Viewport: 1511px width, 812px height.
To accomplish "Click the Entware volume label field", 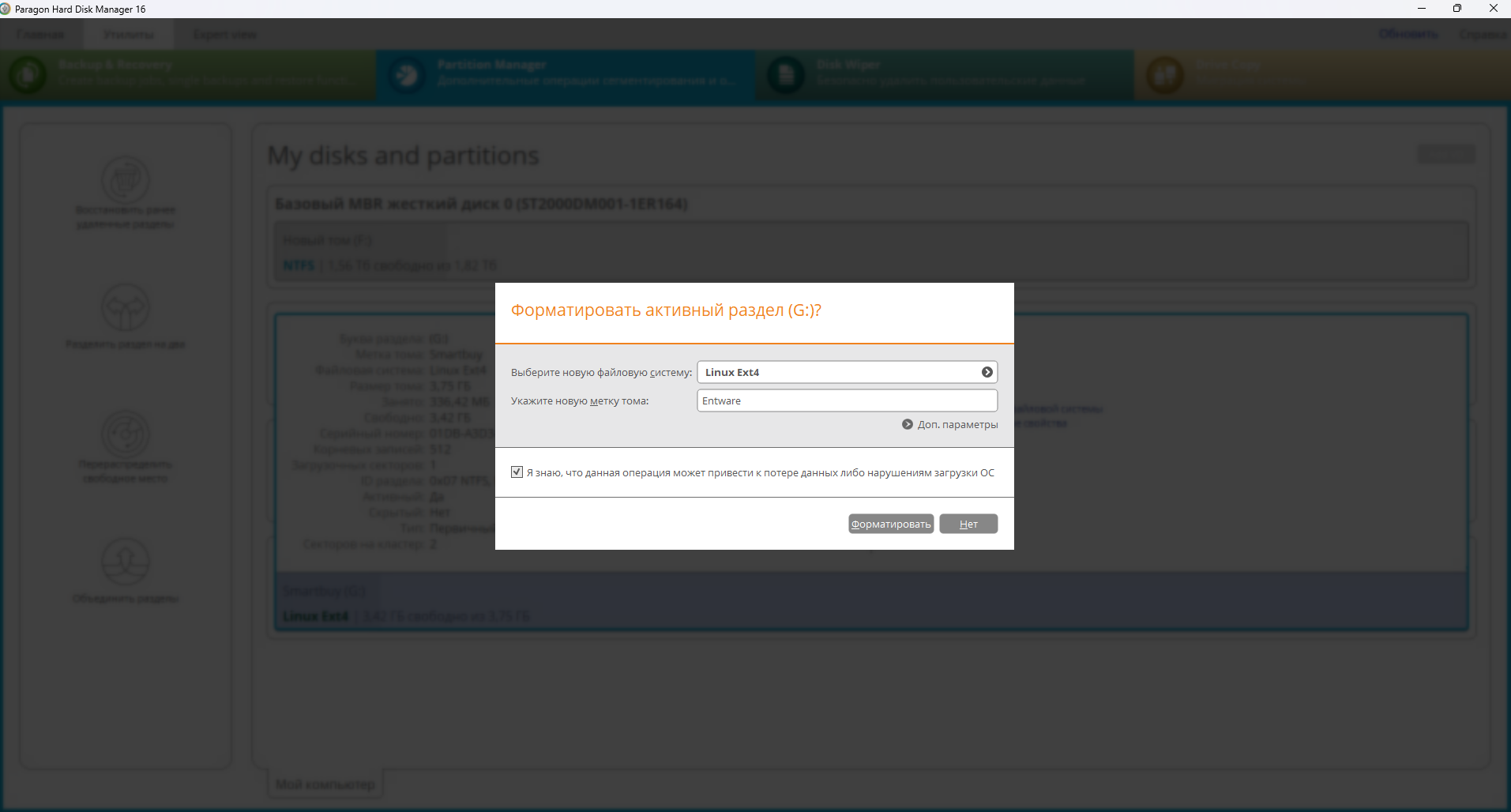I will tap(847, 400).
